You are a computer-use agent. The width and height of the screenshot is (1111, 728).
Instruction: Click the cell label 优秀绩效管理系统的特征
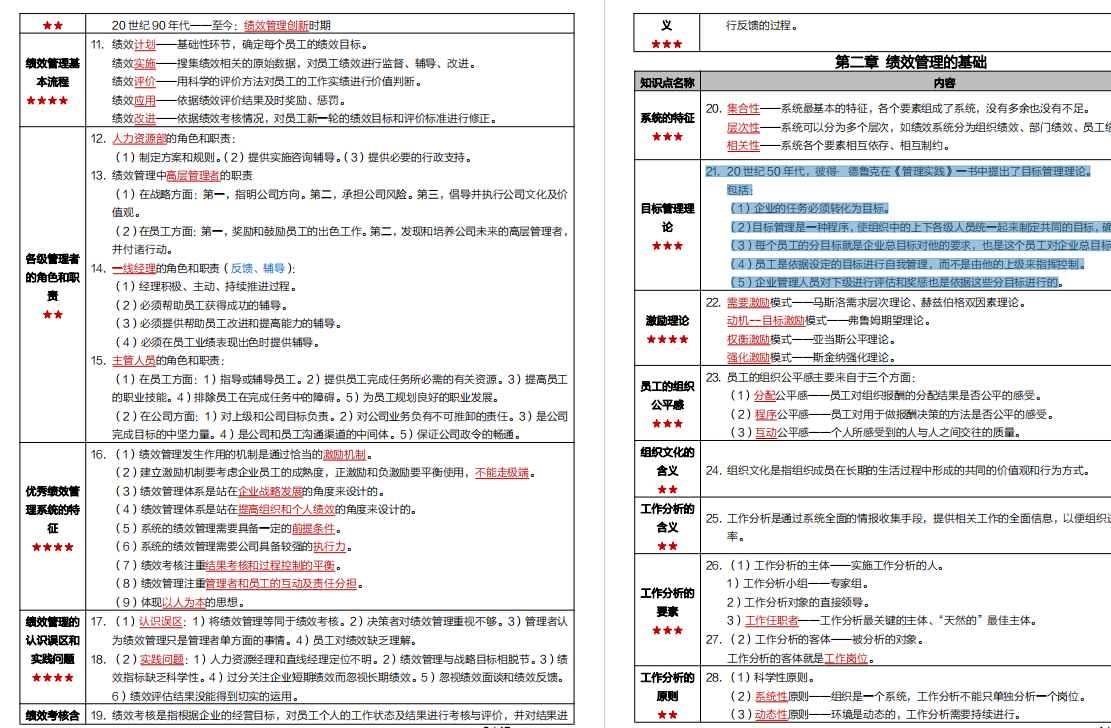52,510
